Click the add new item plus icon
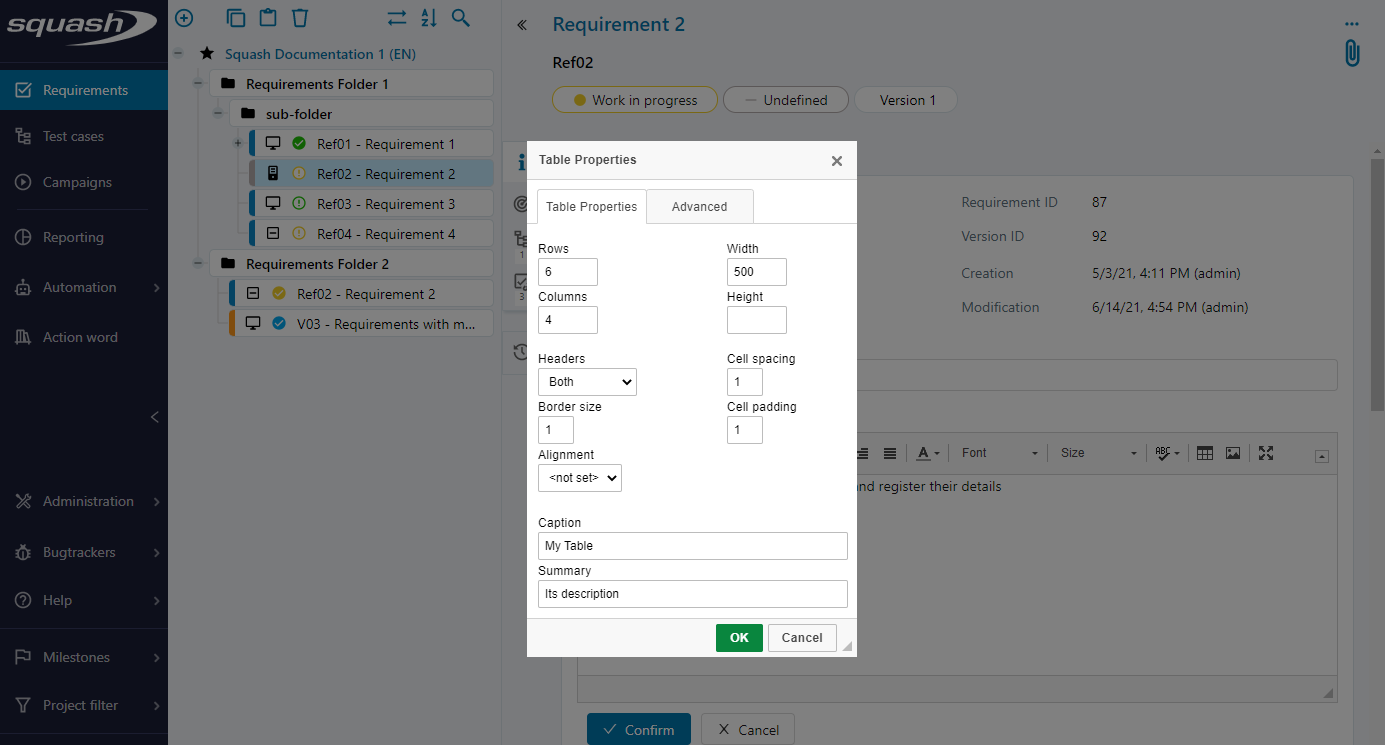The image size is (1385, 745). click(x=184, y=18)
